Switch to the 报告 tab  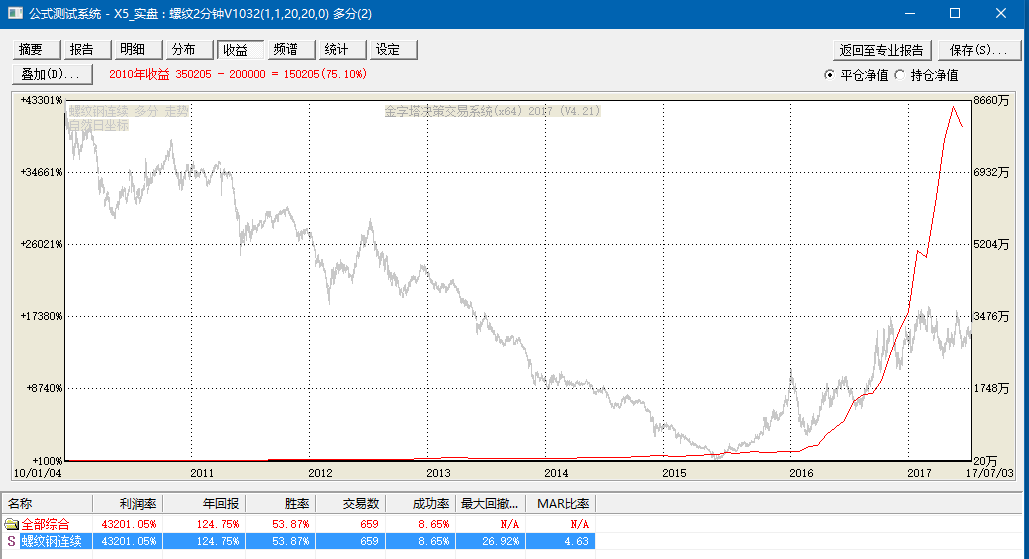(88, 50)
